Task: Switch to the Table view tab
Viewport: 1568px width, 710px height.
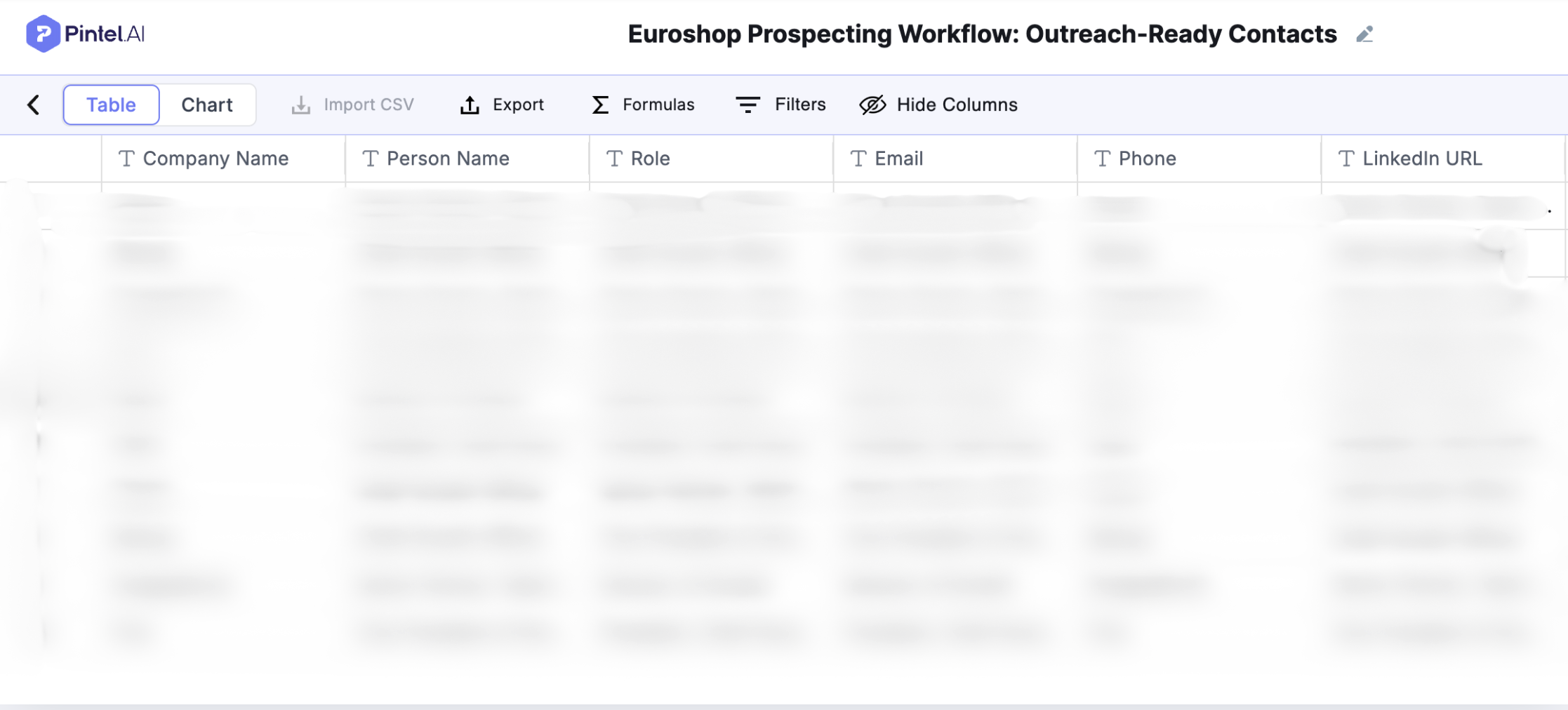Action: pos(111,105)
